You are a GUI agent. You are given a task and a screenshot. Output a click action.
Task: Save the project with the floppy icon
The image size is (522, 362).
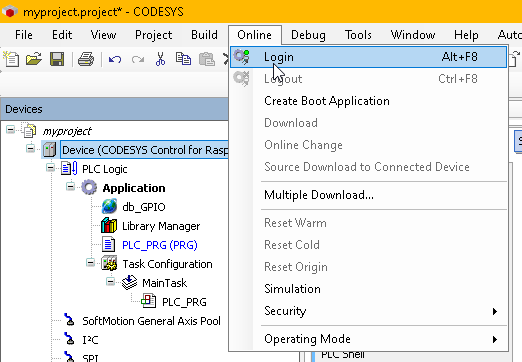57,59
